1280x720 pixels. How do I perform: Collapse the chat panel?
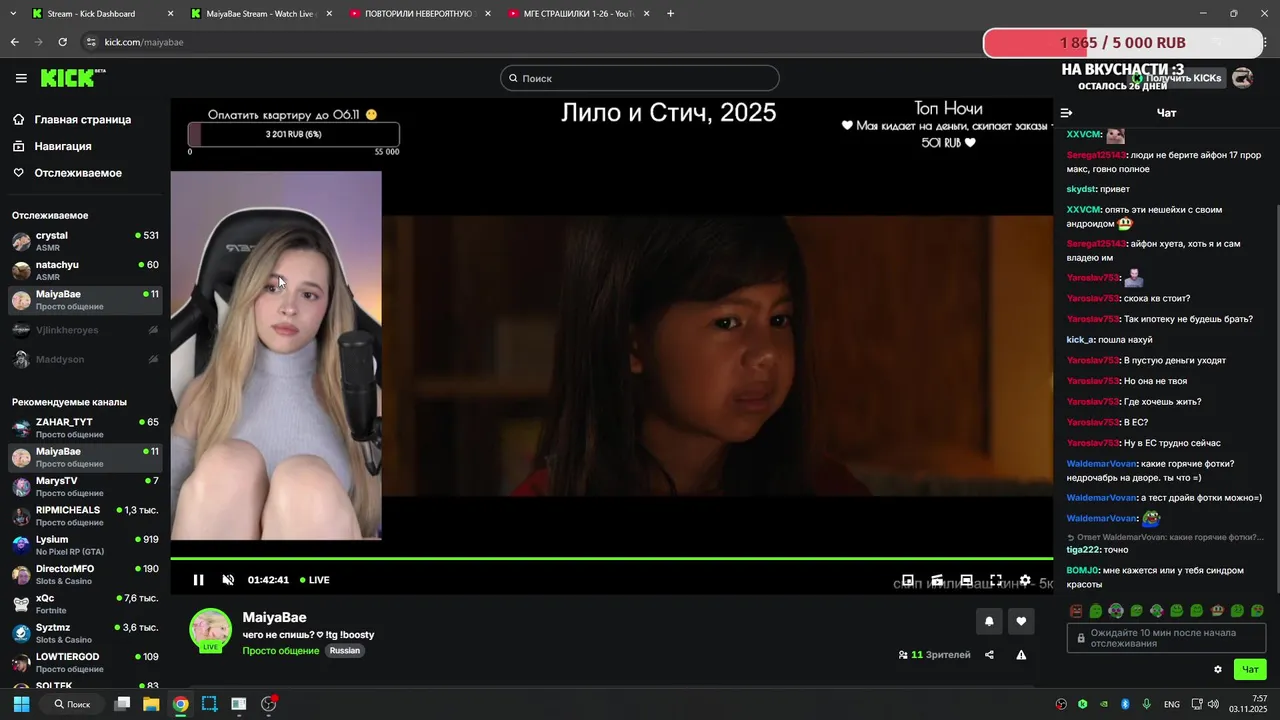pos(1066,113)
